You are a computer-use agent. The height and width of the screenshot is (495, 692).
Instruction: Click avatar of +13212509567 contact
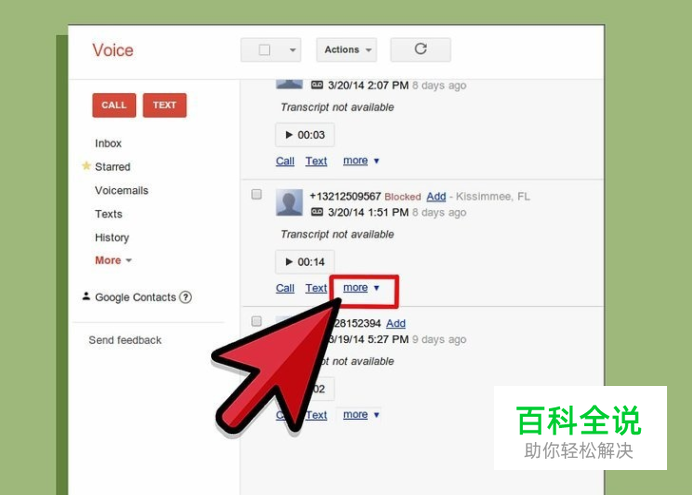pyautogui.click(x=289, y=202)
